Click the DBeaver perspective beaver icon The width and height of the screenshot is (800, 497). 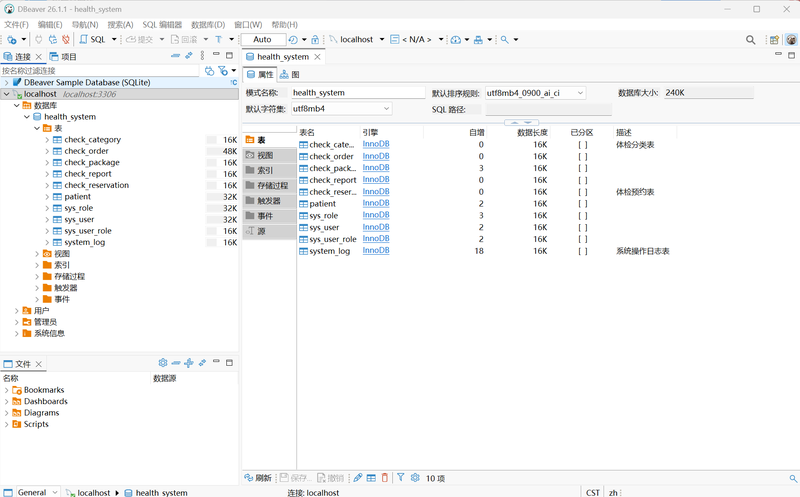pyautogui.click(x=791, y=39)
